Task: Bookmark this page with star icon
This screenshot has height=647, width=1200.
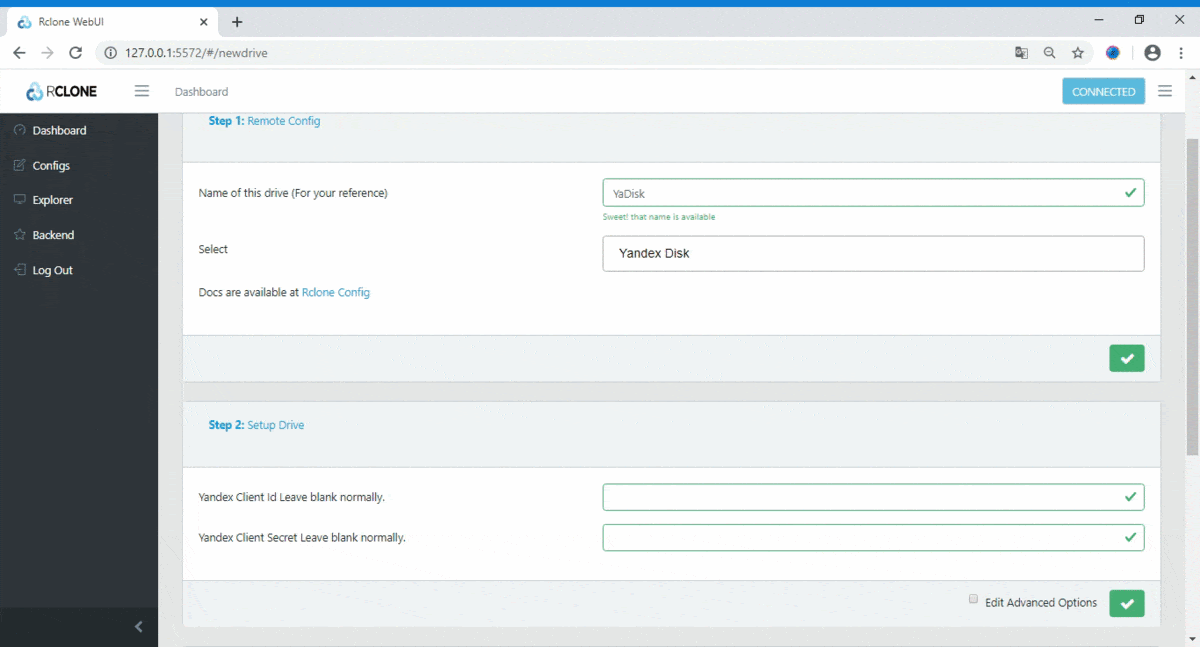Action: [x=1078, y=53]
